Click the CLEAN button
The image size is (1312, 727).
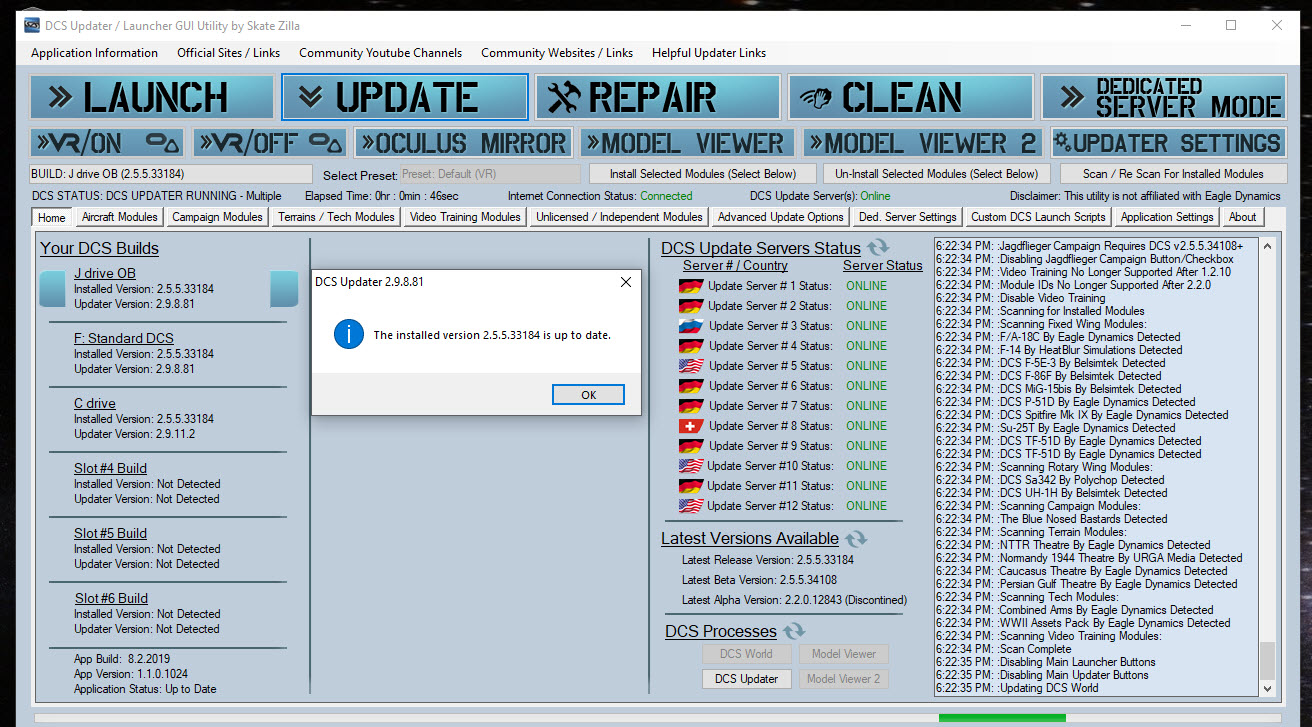tap(911, 97)
